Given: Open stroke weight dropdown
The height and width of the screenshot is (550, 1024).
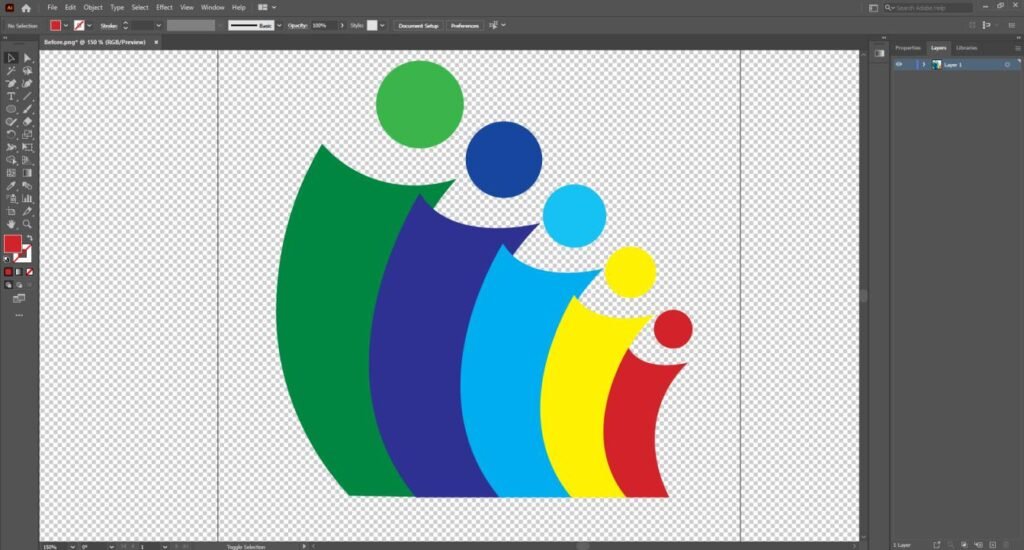Looking at the screenshot, I should point(158,25).
